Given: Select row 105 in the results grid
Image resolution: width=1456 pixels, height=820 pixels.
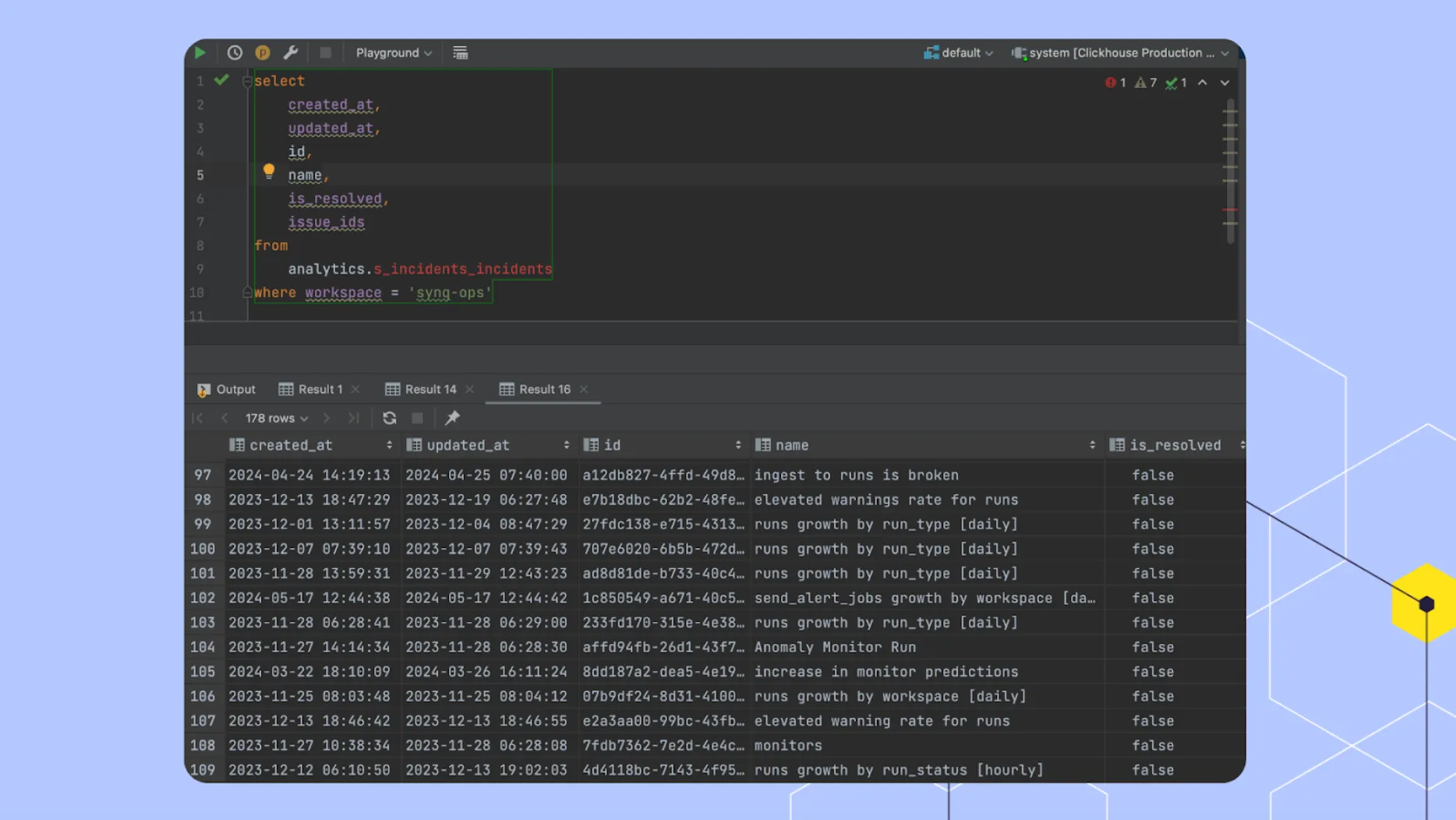Looking at the screenshot, I should (x=203, y=671).
